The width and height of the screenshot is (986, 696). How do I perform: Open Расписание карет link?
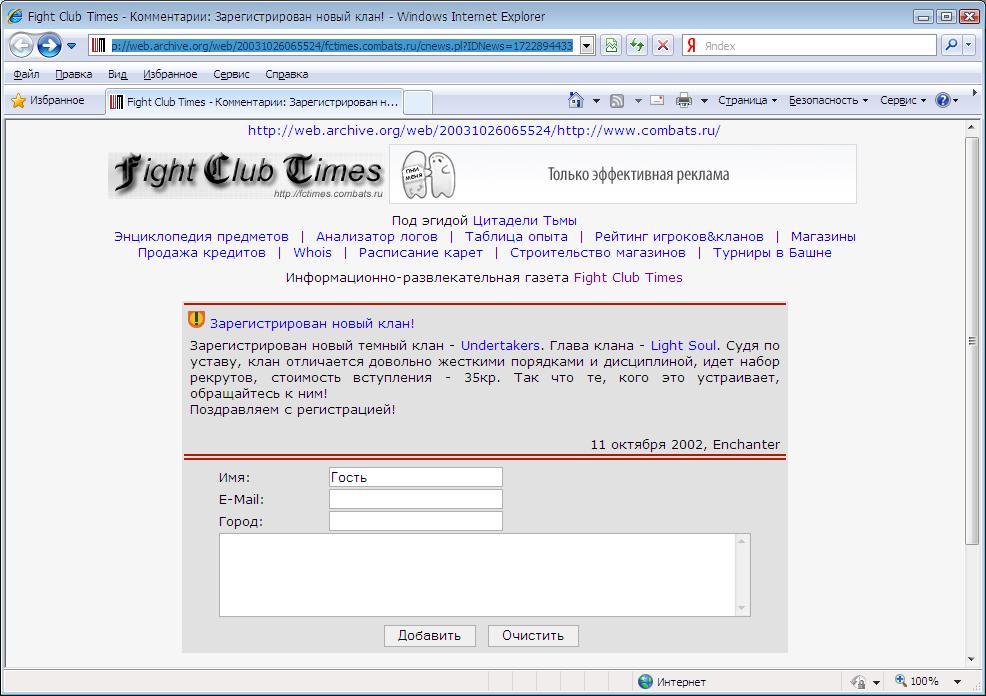(x=421, y=253)
